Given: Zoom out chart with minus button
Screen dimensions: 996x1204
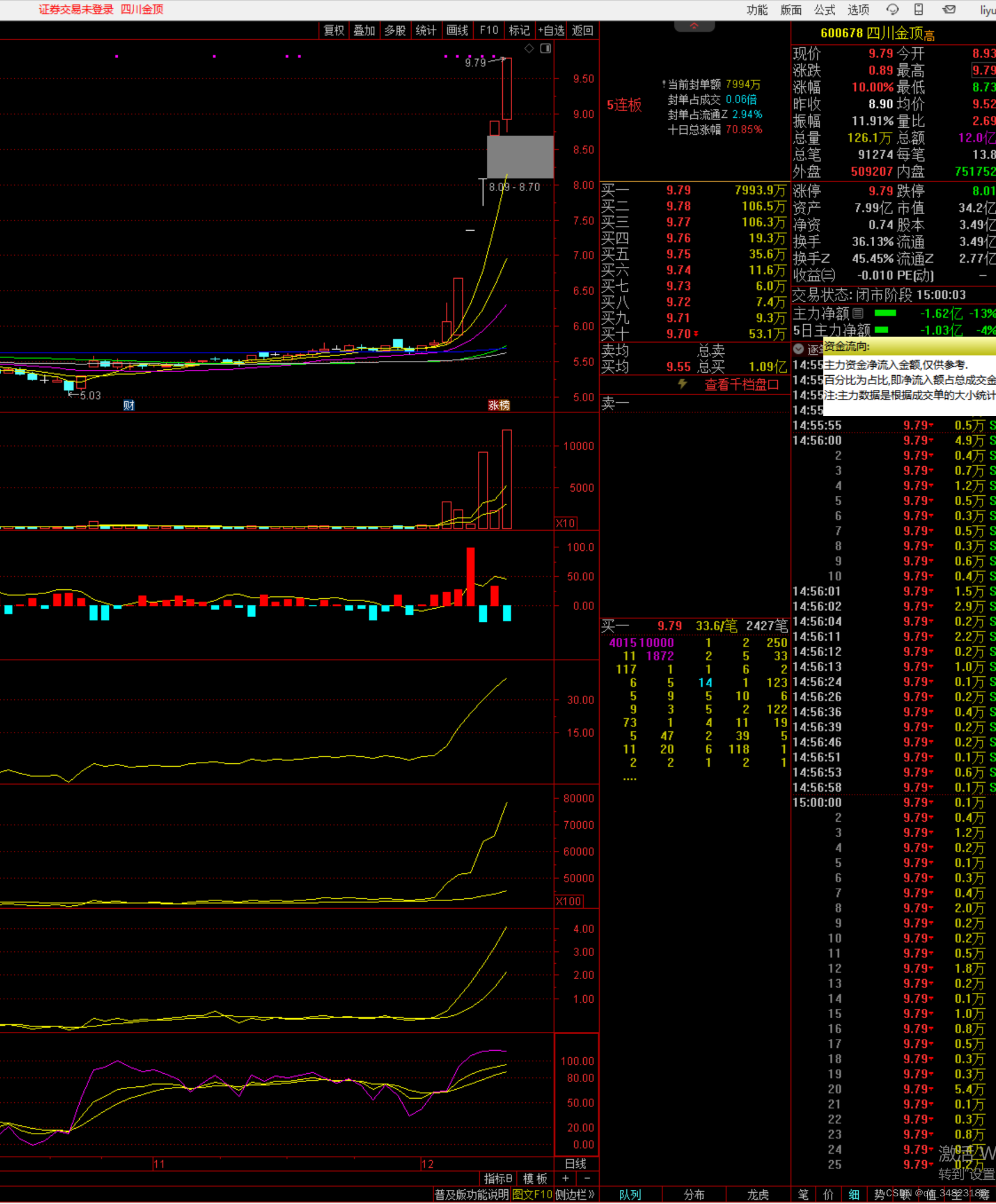Looking at the screenshot, I should [587, 1179].
